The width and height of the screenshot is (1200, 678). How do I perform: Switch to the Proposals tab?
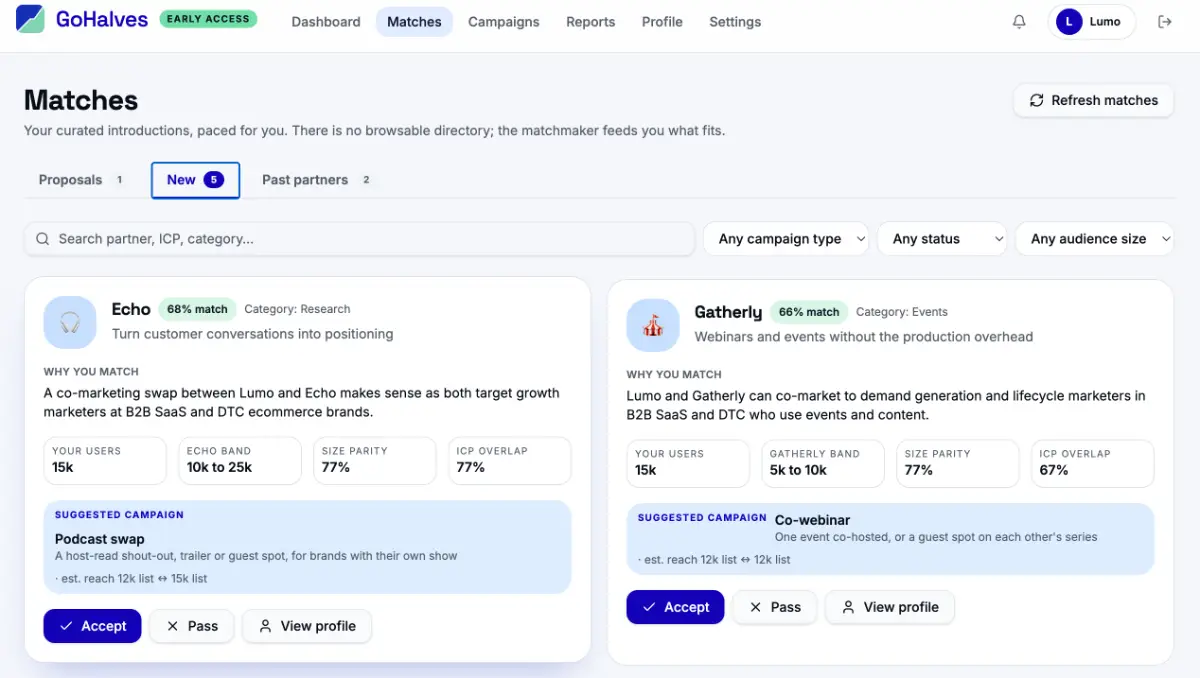tap(80, 180)
